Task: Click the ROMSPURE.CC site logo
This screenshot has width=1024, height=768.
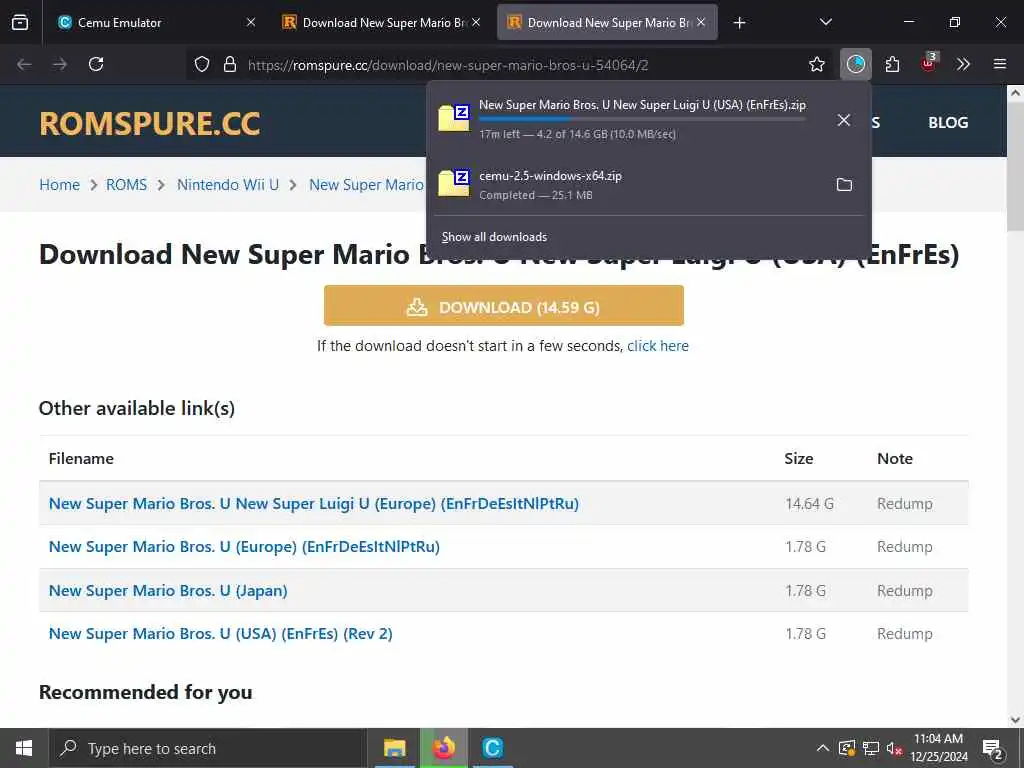Action: 150,123
